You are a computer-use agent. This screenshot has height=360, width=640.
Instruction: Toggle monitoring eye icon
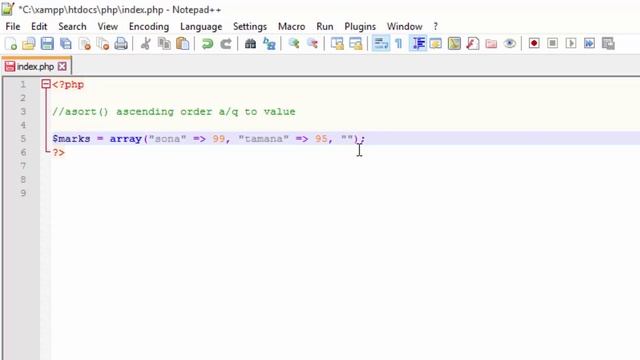tap(509, 43)
